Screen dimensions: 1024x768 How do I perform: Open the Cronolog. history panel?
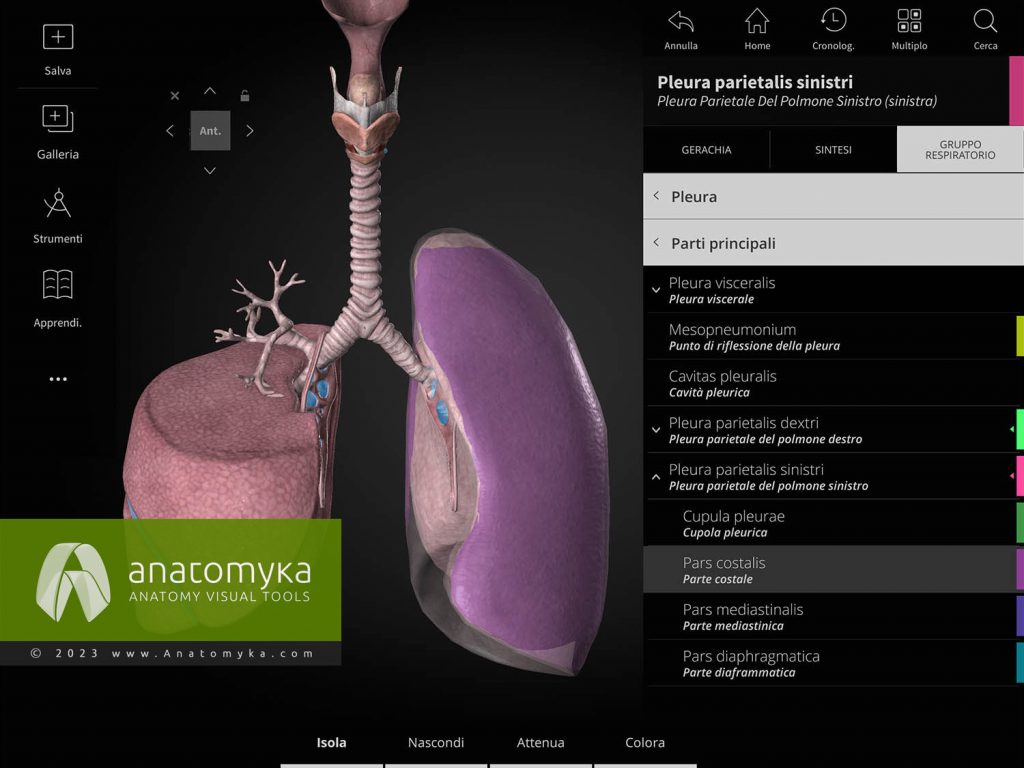pos(833,25)
